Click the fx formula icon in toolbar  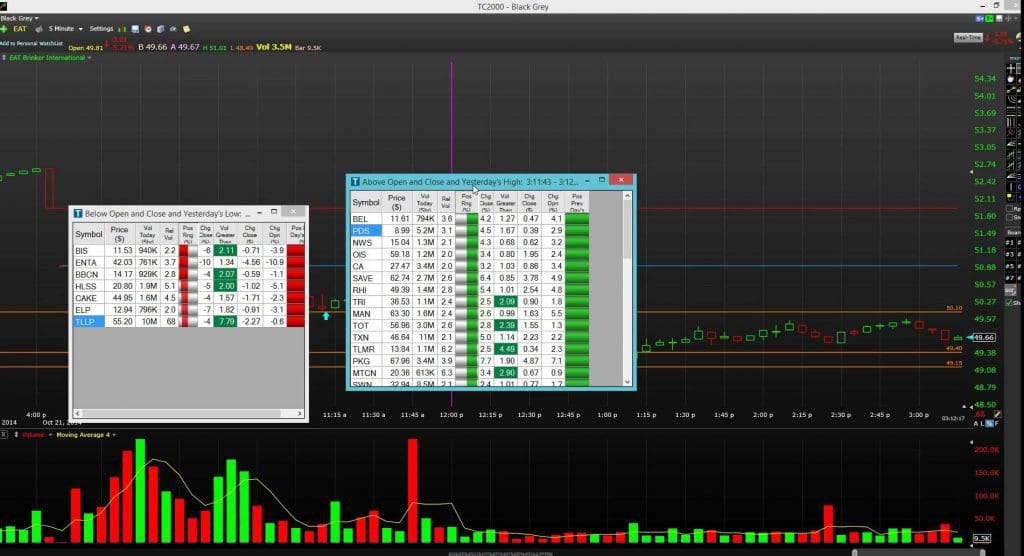[x=173, y=29]
